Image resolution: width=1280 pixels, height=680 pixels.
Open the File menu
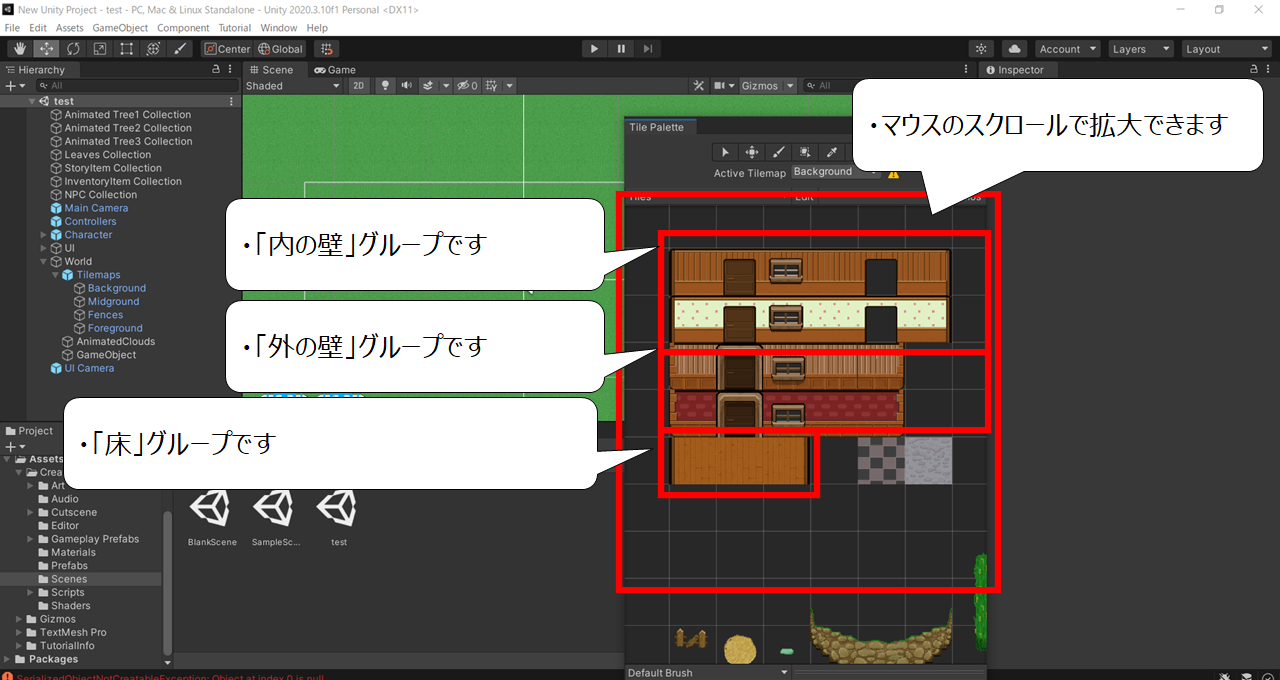click(12, 28)
